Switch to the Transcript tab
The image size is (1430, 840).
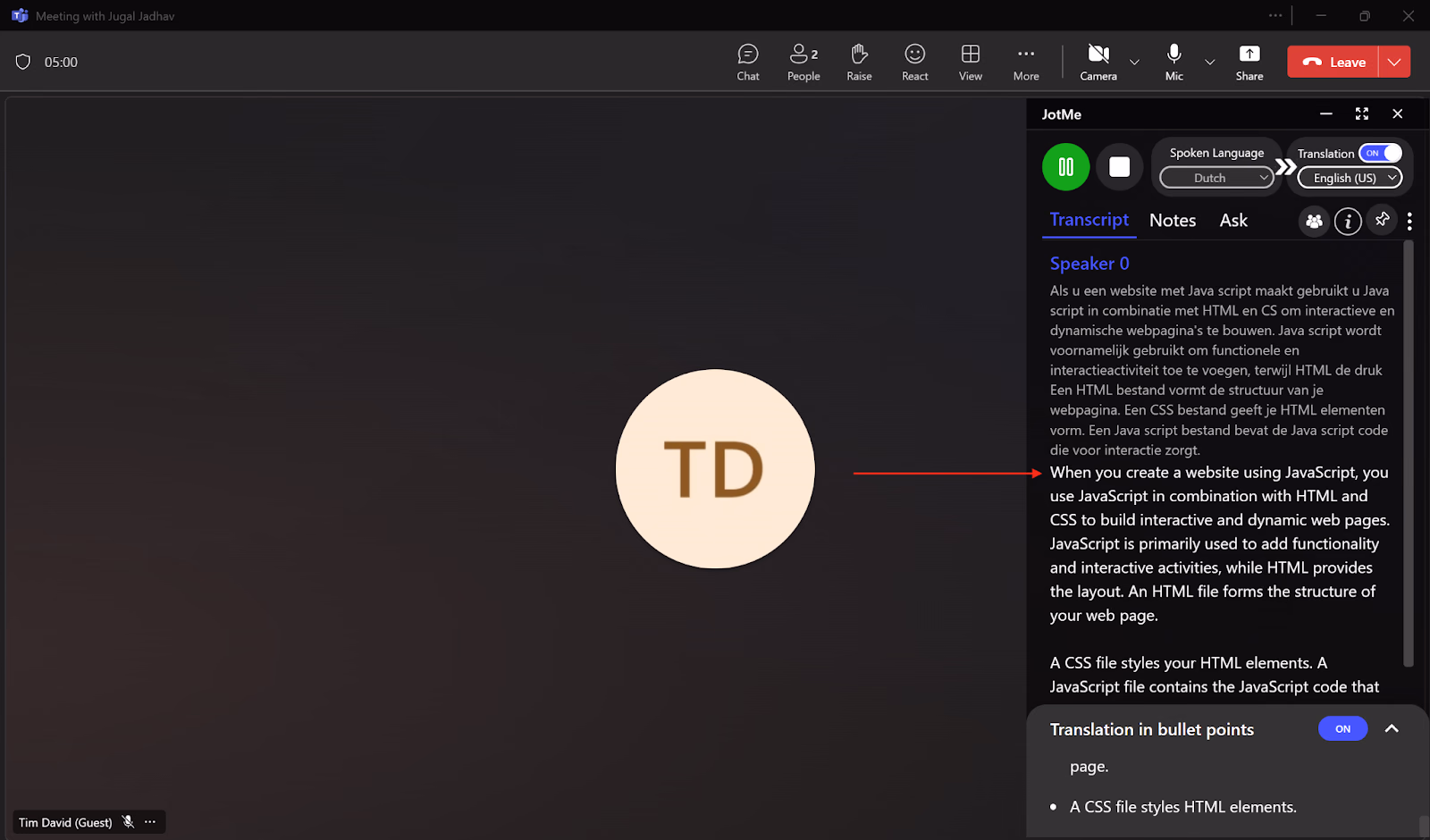[1089, 220]
